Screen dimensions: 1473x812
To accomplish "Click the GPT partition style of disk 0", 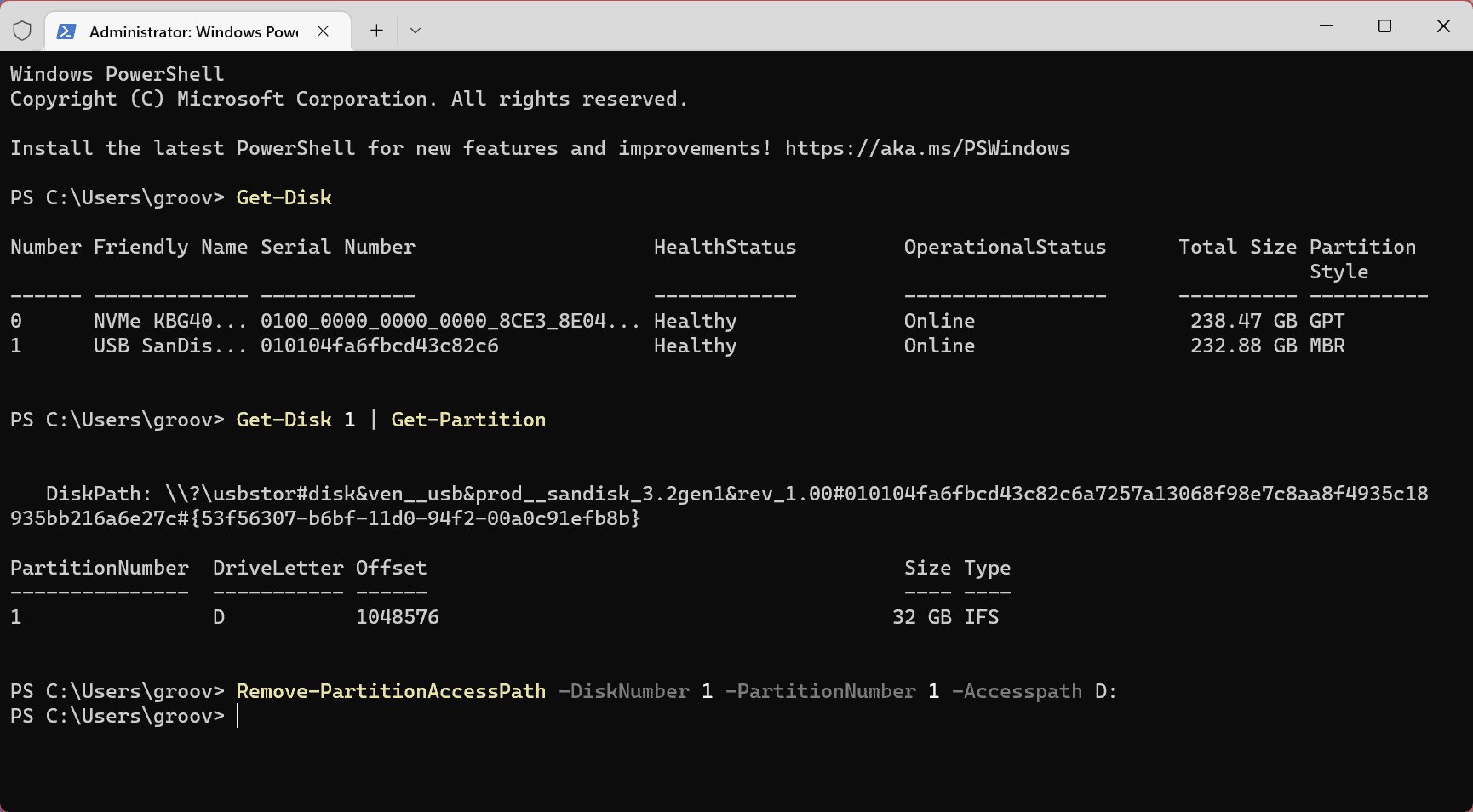I will click(1327, 320).
